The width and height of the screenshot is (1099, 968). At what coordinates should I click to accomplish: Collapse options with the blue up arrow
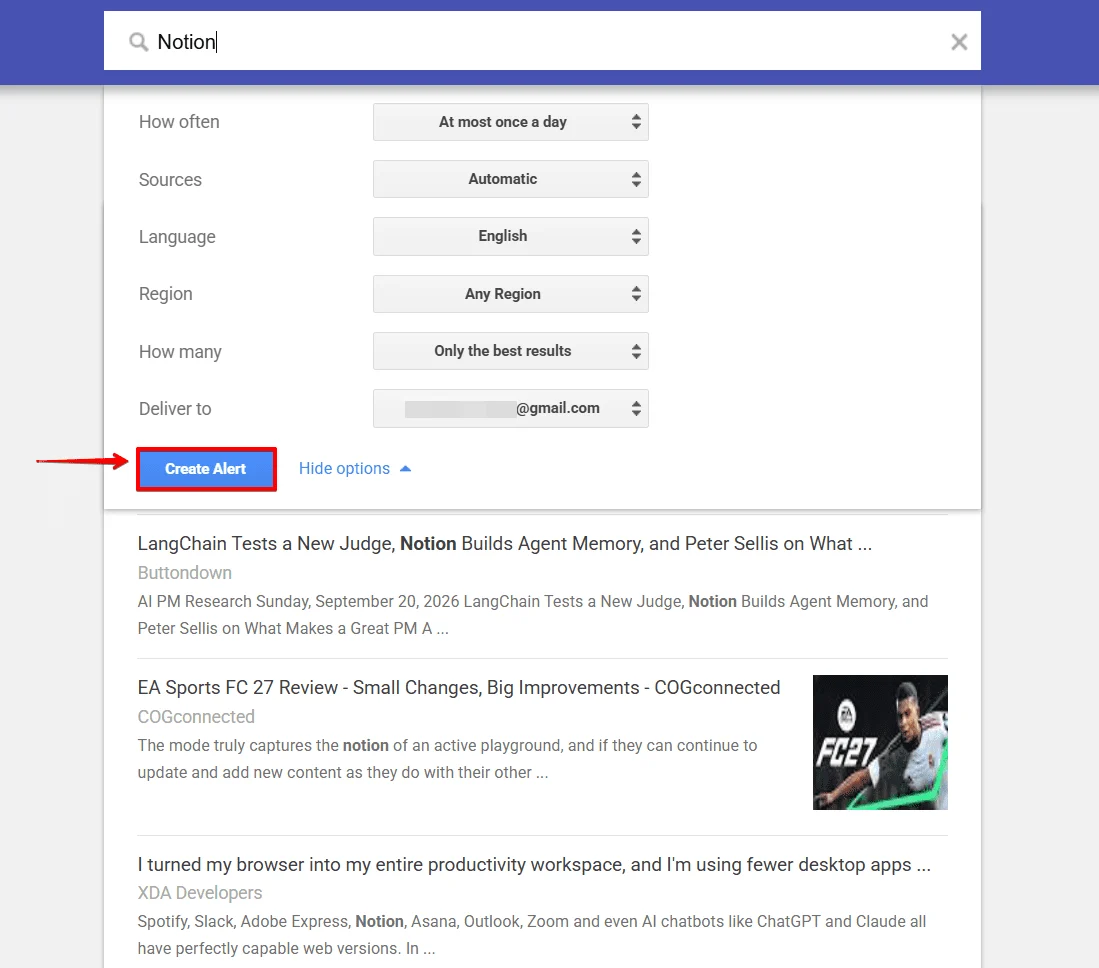coord(405,469)
